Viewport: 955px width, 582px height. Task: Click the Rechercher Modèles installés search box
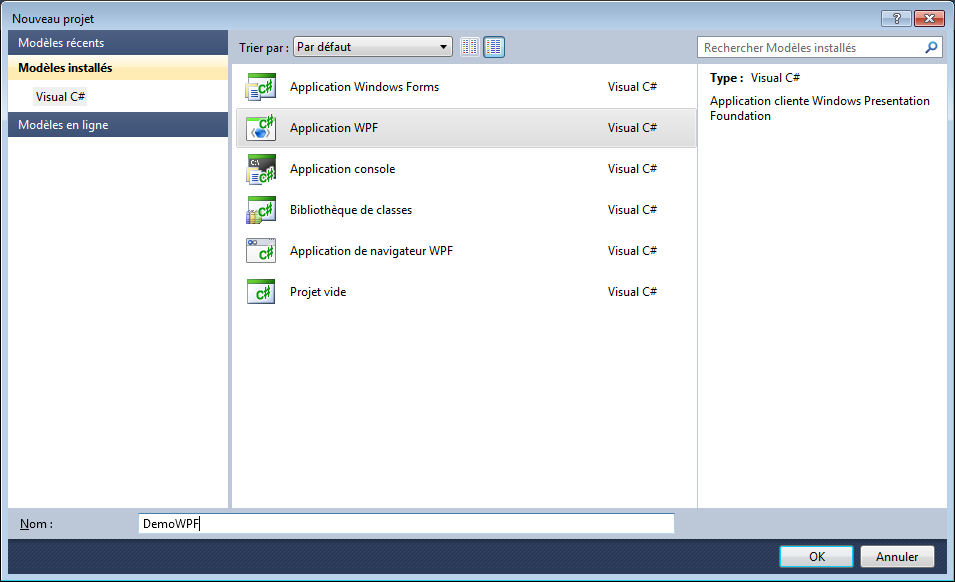tap(808, 47)
